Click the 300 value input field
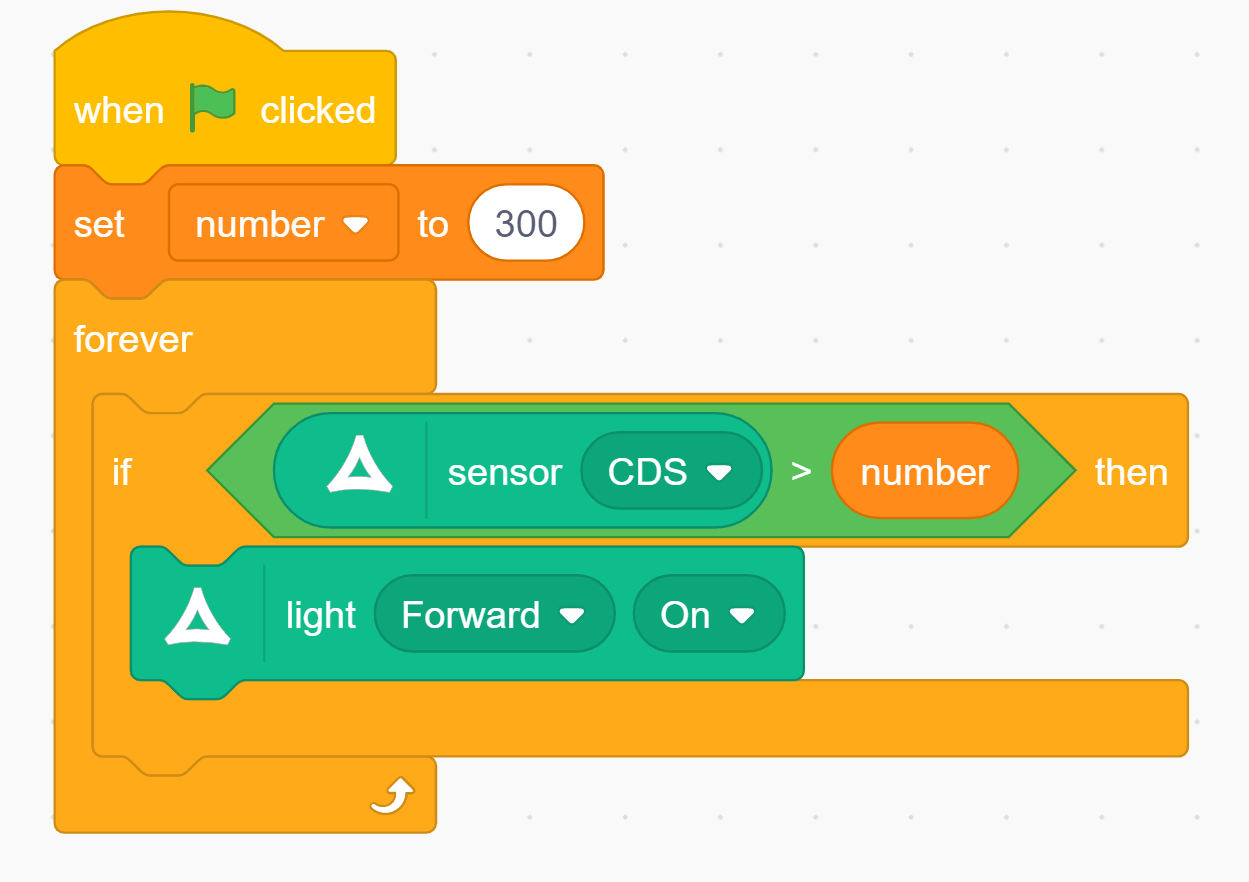1249x882 pixels. [526, 224]
